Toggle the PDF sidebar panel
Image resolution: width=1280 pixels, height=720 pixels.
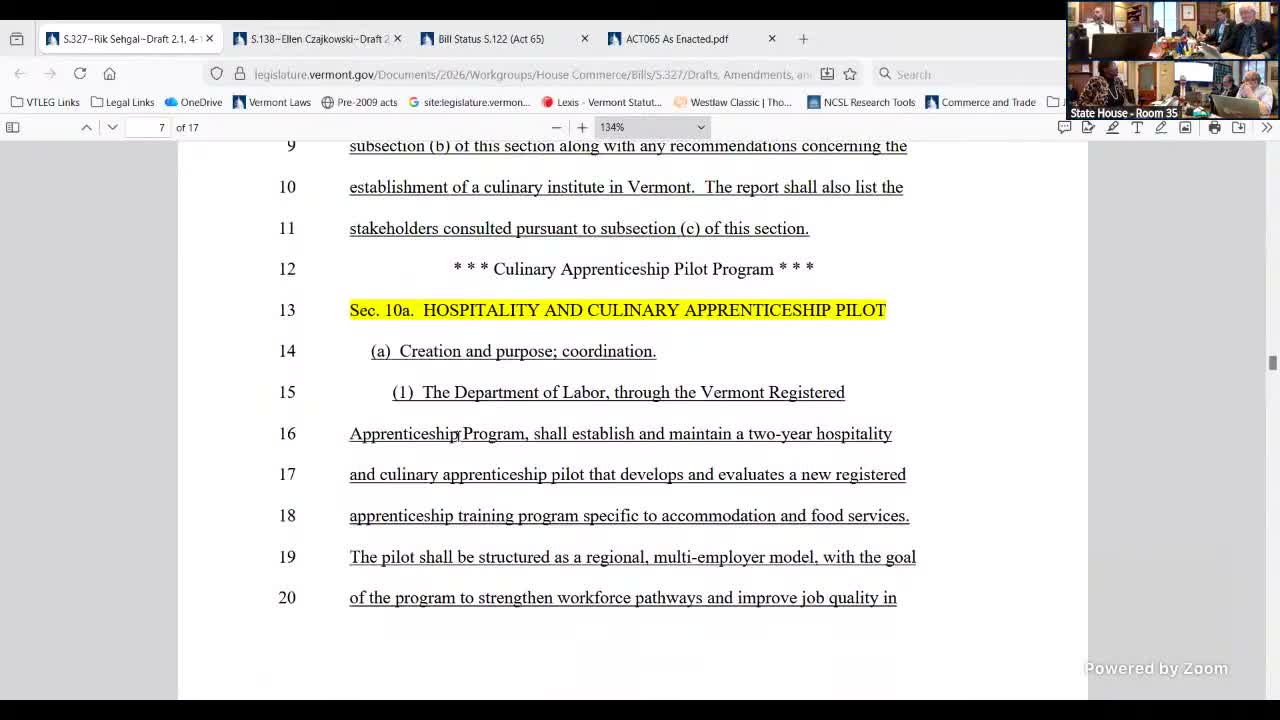pos(13,127)
